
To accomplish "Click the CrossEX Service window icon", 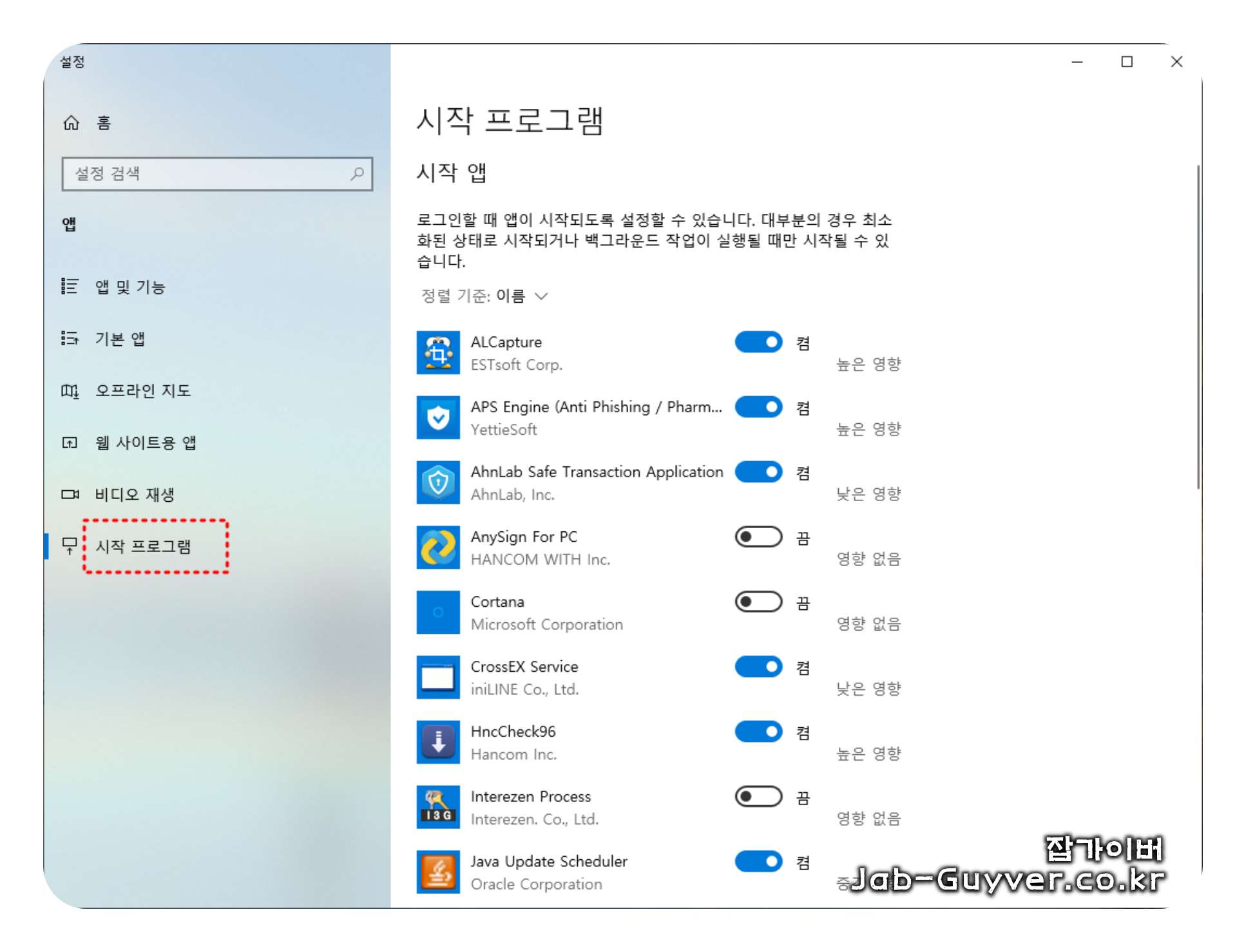I will tap(438, 677).
